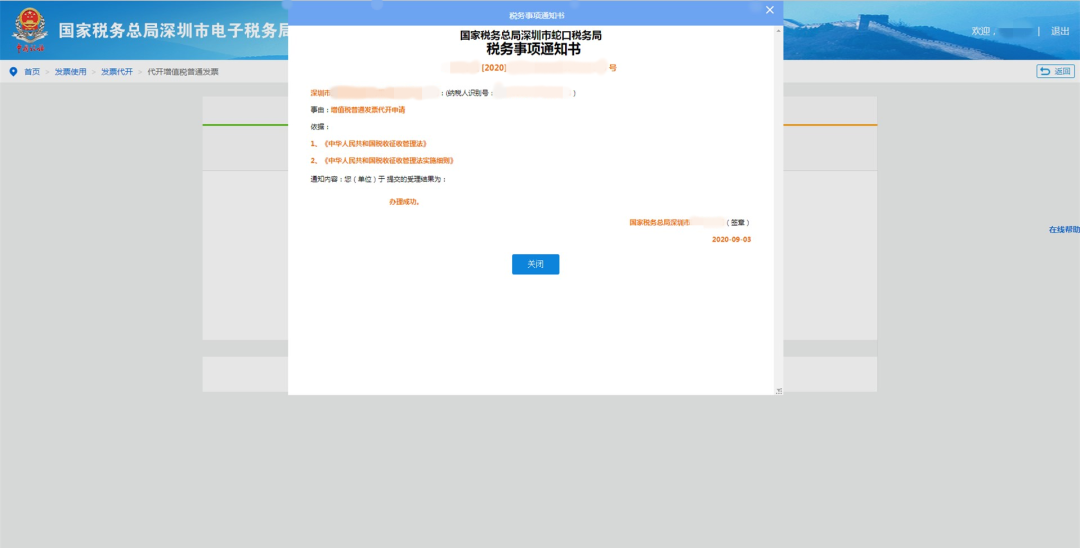Open 首页 in the breadcrumb
The width and height of the screenshot is (1080, 548).
point(32,72)
